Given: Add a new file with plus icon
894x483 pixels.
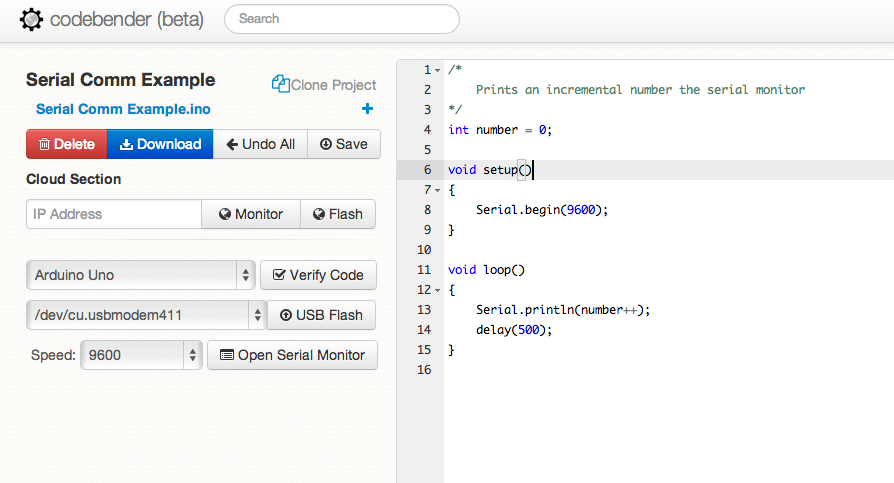Looking at the screenshot, I should coord(367,108).
